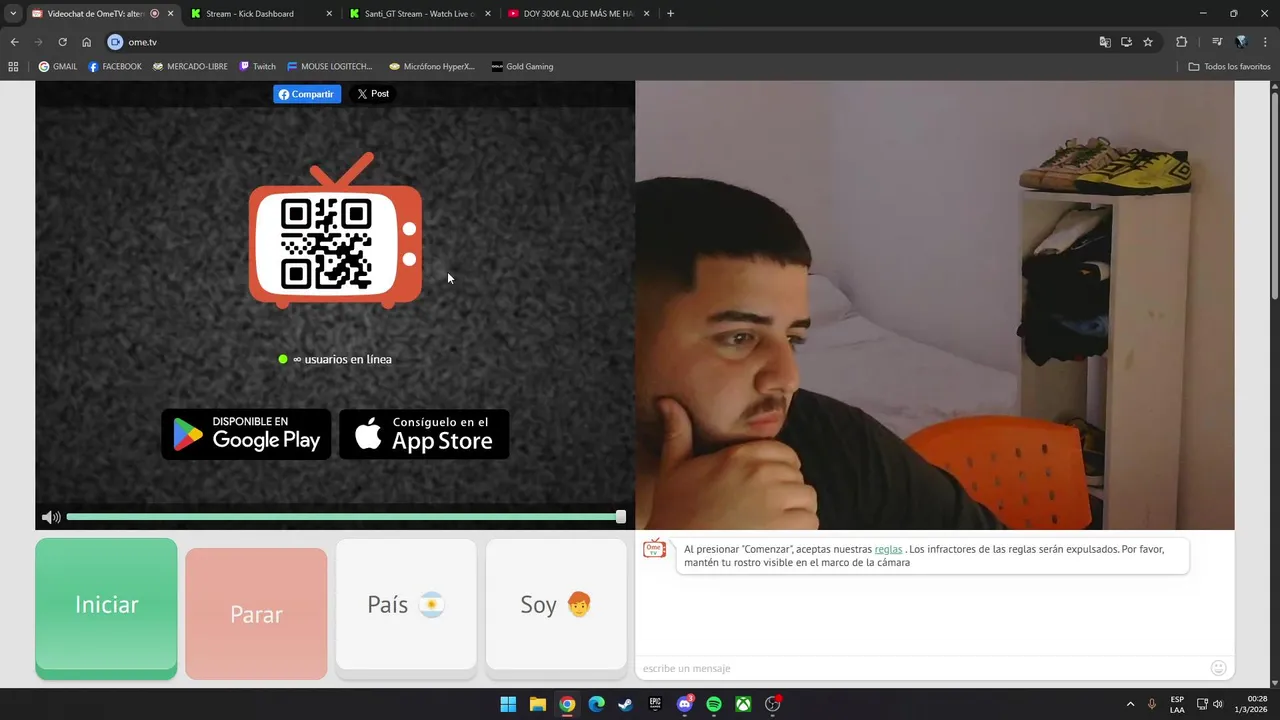Click the OmeTV avatar in chat message

point(654,549)
